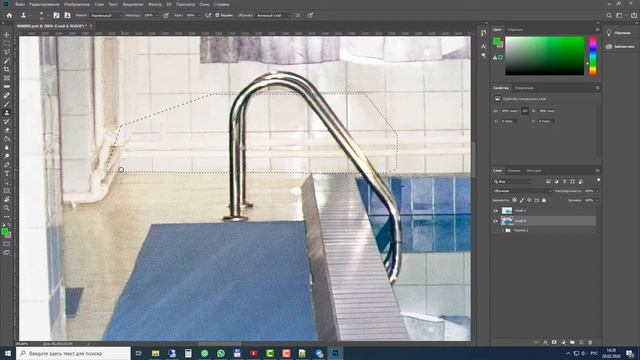Select the Move tool
640x360 pixels.
[7, 35]
